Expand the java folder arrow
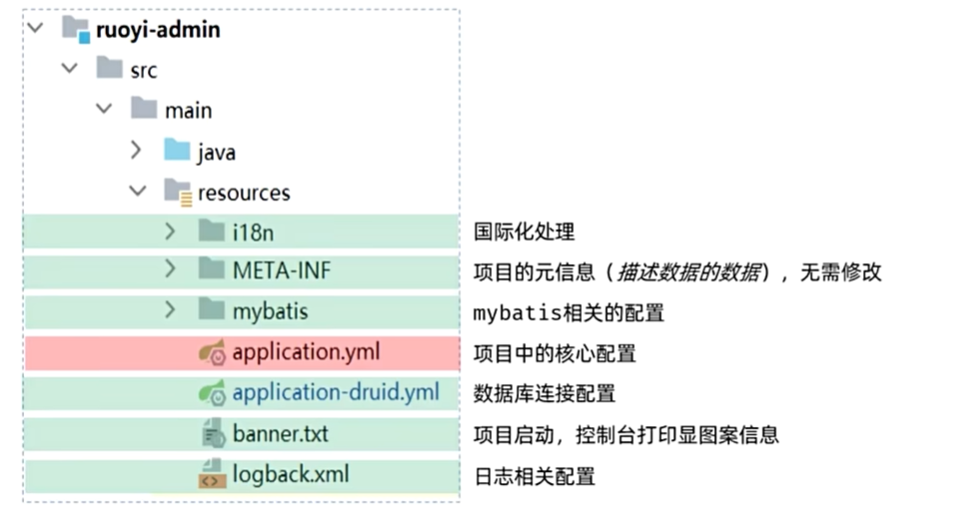The width and height of the screenshot is (961, 505). coord(136,151)
